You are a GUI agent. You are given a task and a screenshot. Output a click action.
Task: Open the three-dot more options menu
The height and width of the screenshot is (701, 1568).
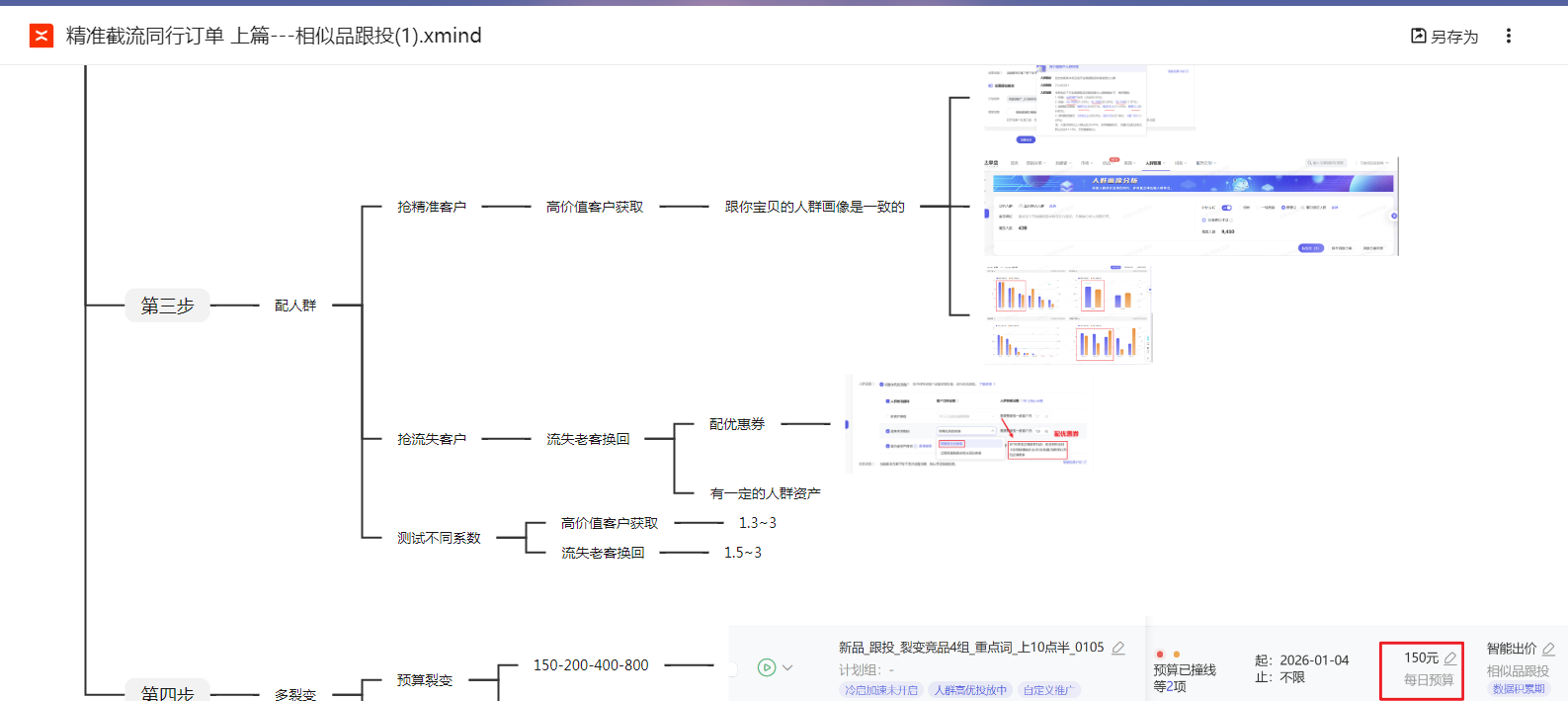coord(1508,37)
